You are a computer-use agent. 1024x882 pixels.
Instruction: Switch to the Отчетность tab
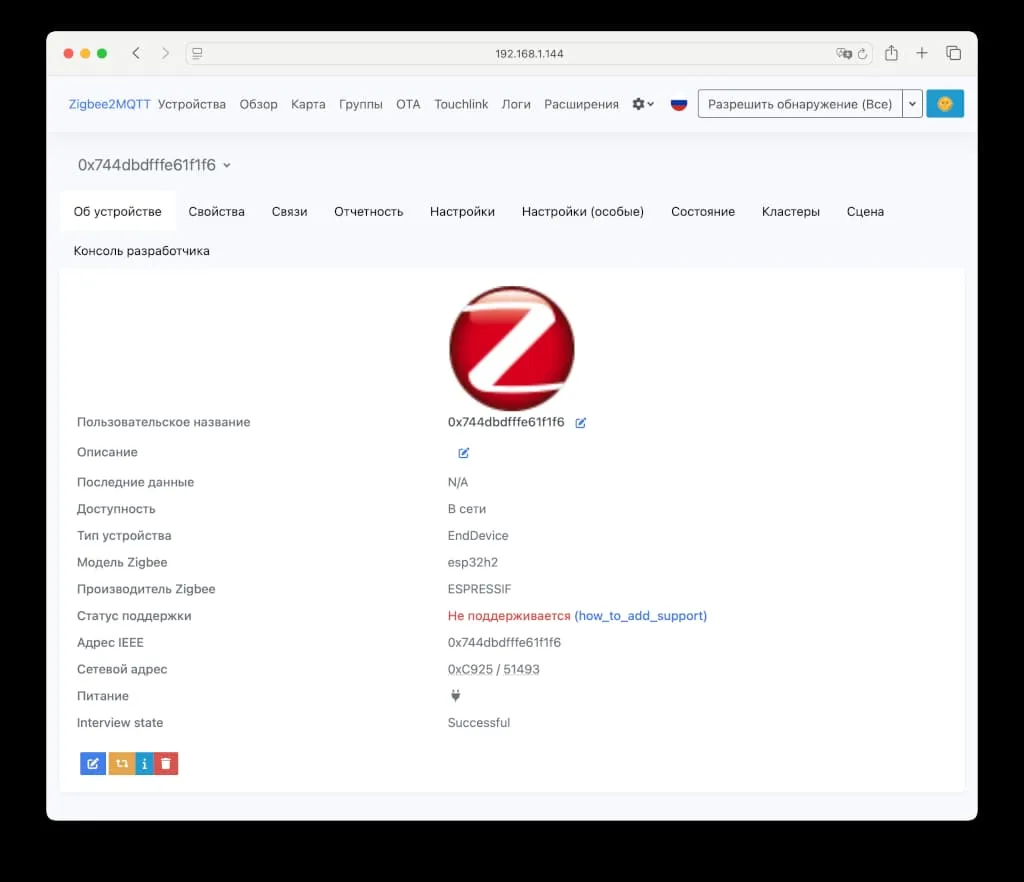[x=368, y=212]
